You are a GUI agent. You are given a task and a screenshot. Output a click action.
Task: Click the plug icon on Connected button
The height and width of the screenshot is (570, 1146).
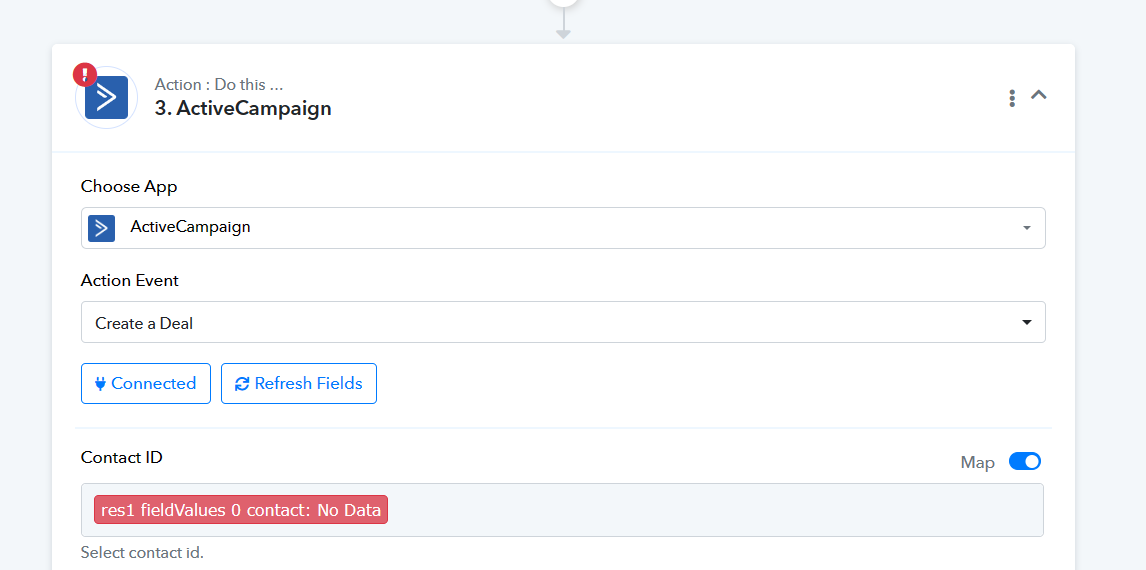101,384
